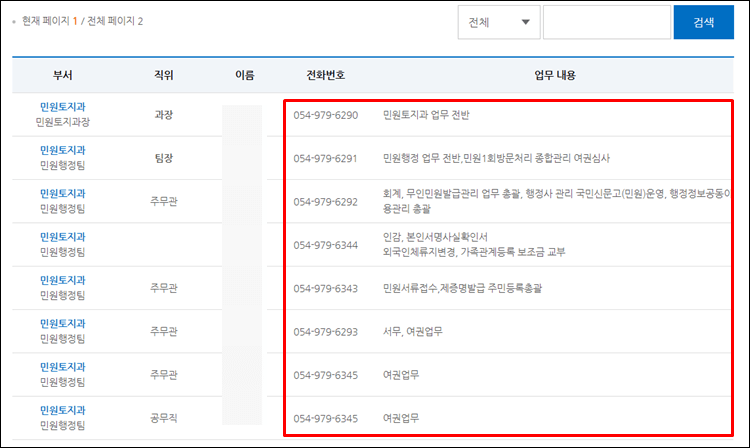Open 민원토지과 link in the 공무직 row
The image size is (750, 448).
pyautogui.click(x=63, y=410)
